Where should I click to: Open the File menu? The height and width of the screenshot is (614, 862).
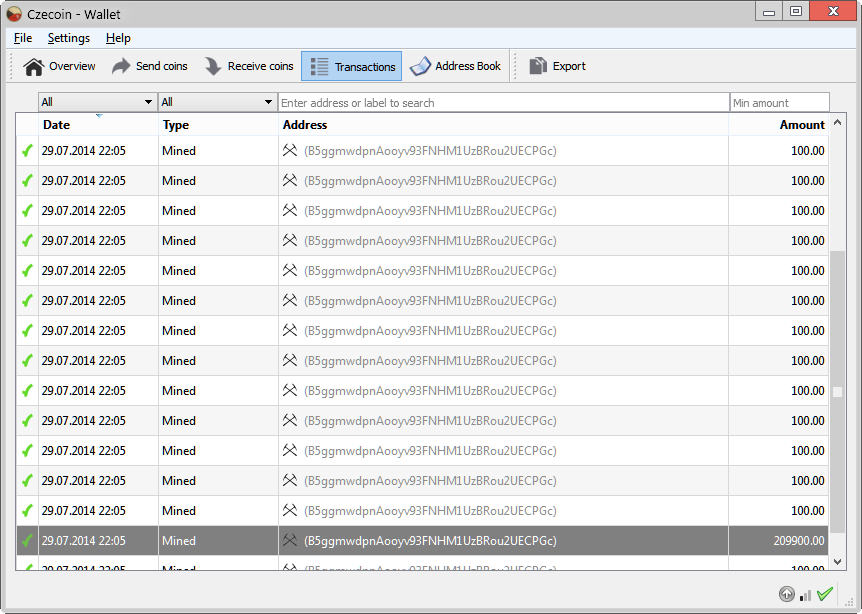[x=23, y=38]
